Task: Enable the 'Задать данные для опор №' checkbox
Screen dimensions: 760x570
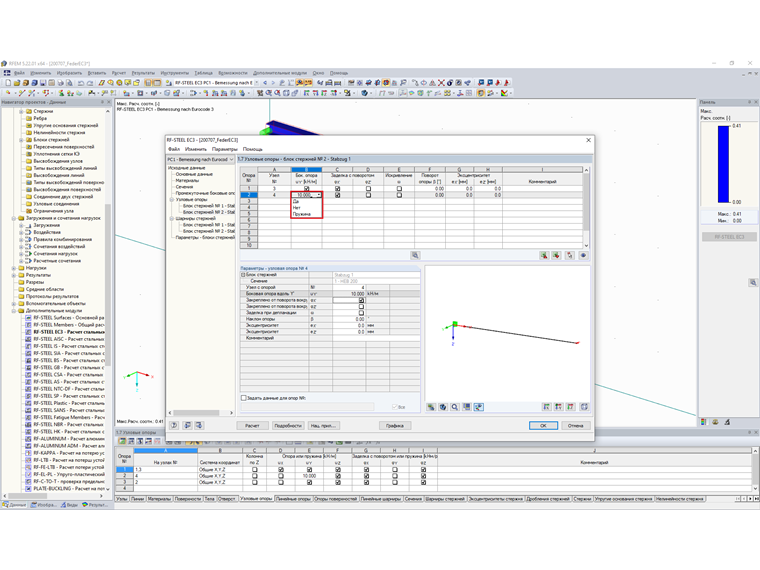Action: (244, 398)
